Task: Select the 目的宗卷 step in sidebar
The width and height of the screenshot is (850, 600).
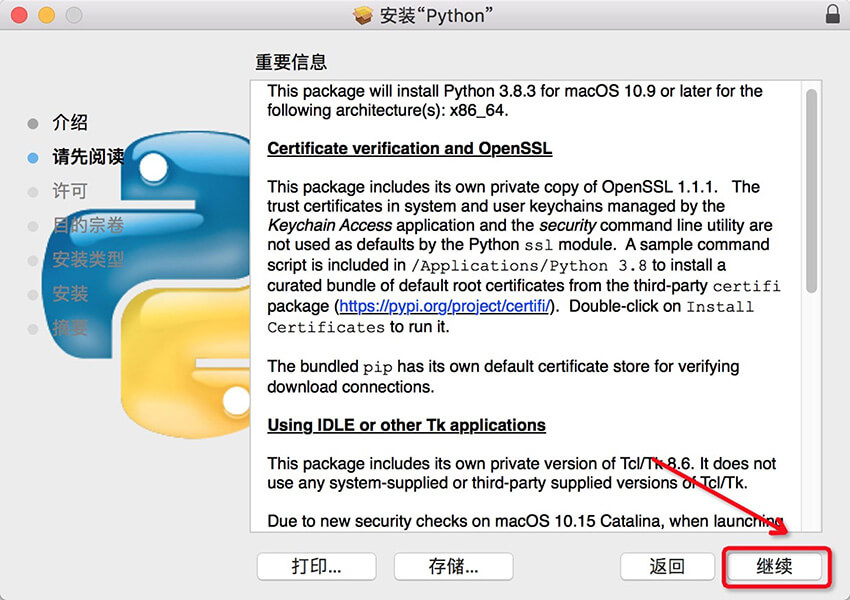Action: click(x=88, y=225)
